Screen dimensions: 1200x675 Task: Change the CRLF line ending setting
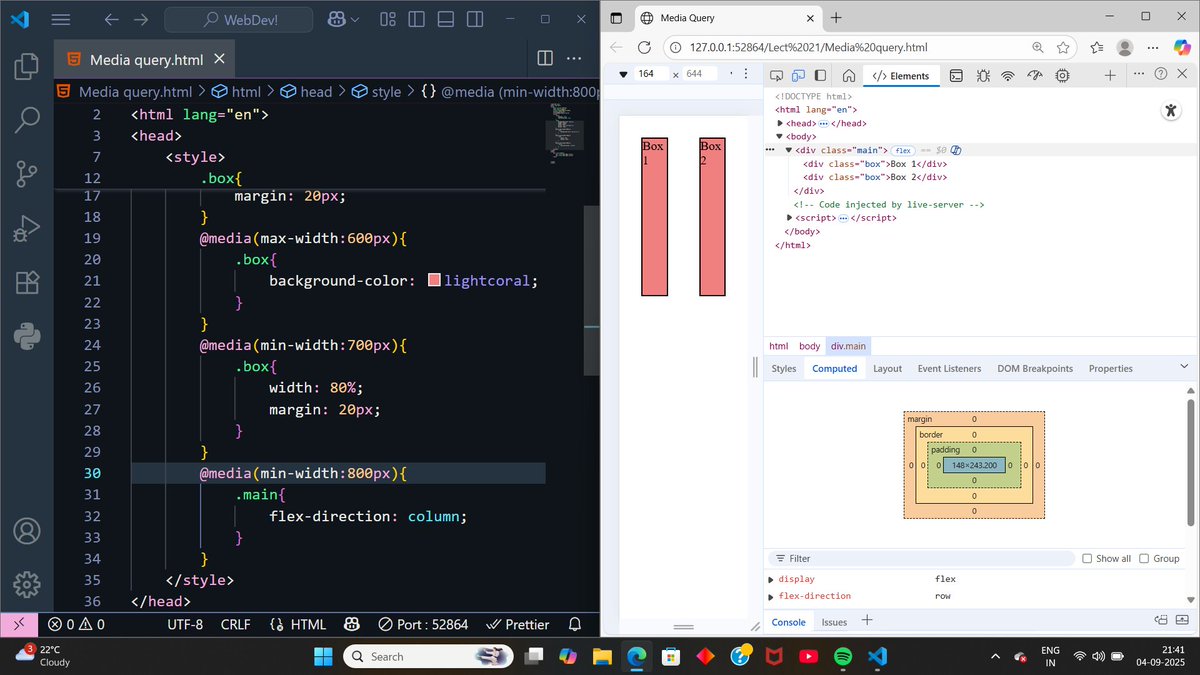coord(236,624)
